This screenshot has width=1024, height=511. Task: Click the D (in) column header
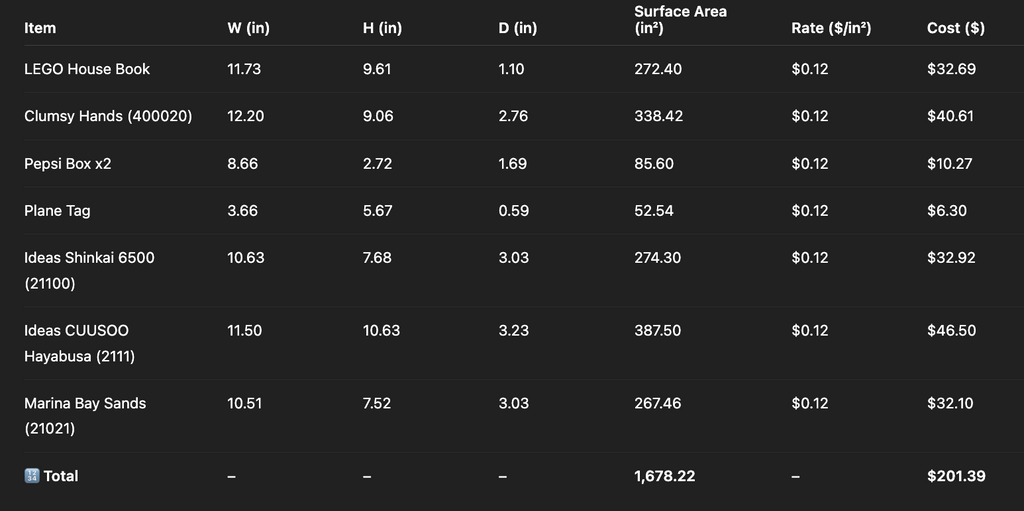coord(517,28)
